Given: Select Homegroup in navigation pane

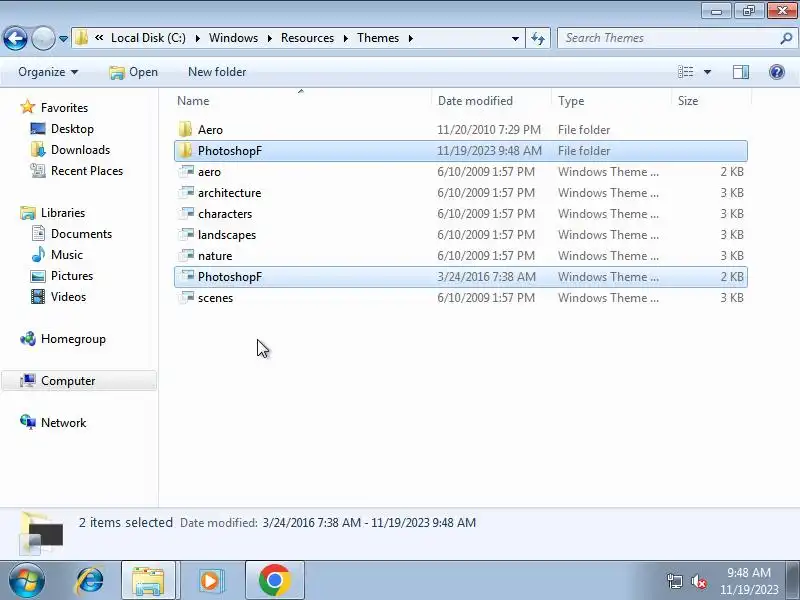Looking at the screenshot, I should pos(63,339).
